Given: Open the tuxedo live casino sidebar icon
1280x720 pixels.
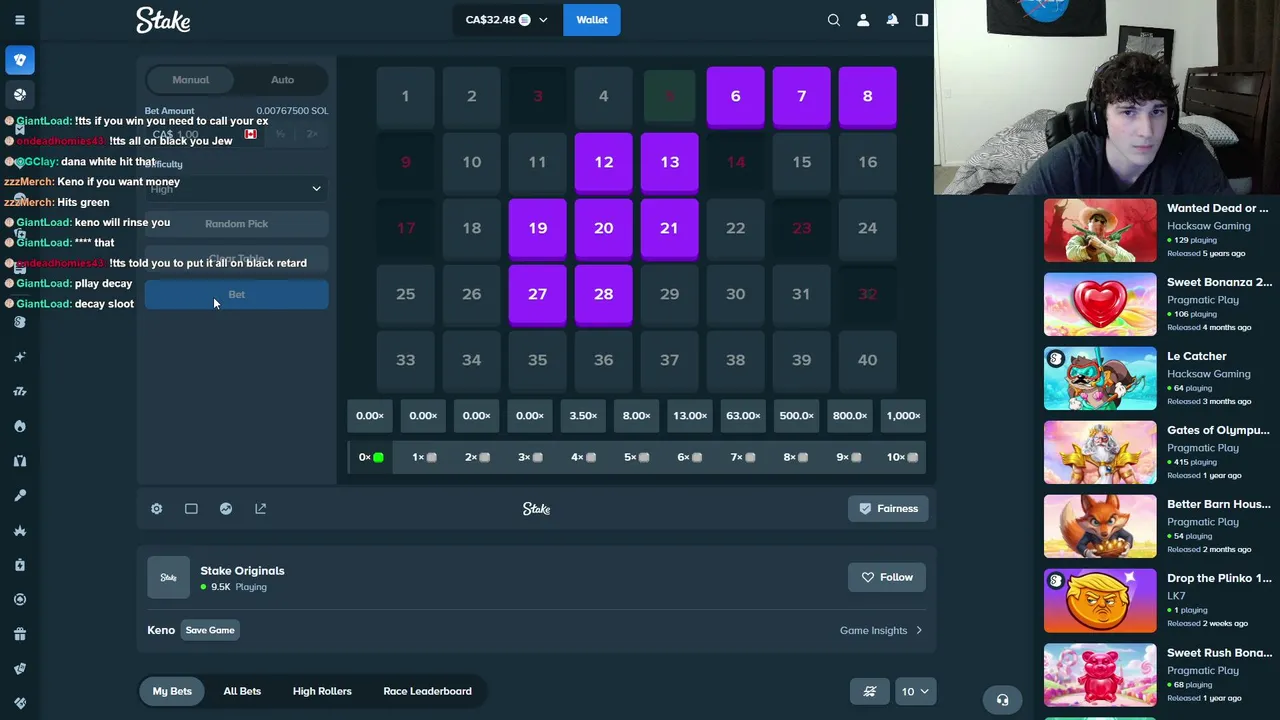Looking at the screenshot, I should tap(20, 461).
